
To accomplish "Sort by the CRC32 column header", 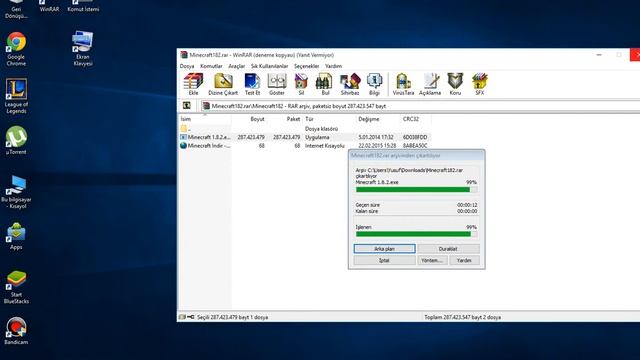I will coord(416,119).
